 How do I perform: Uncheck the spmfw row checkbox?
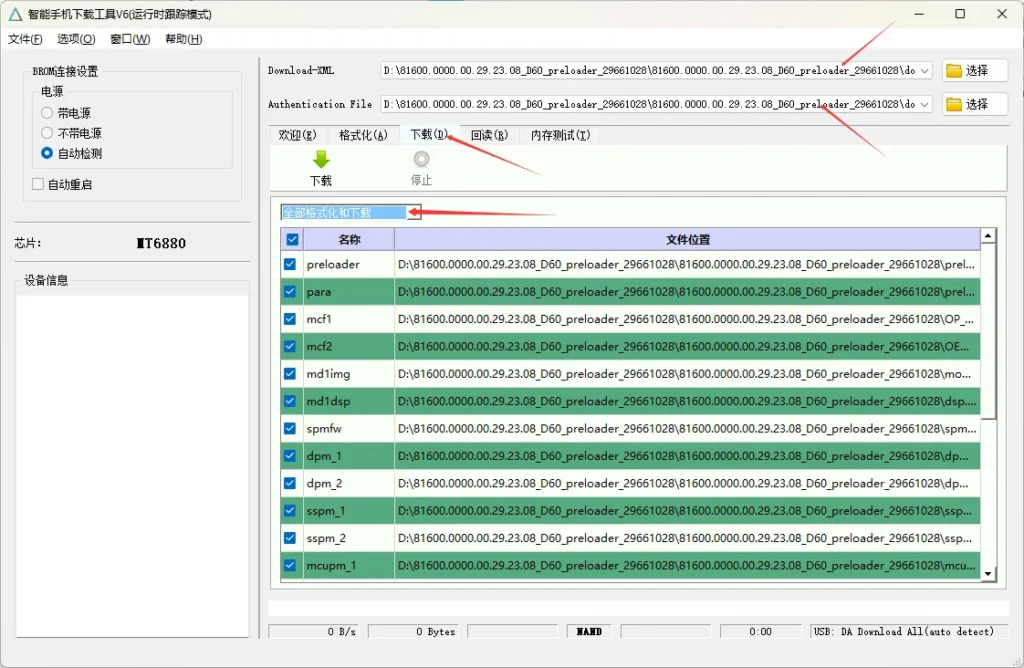tap(290, 429)
